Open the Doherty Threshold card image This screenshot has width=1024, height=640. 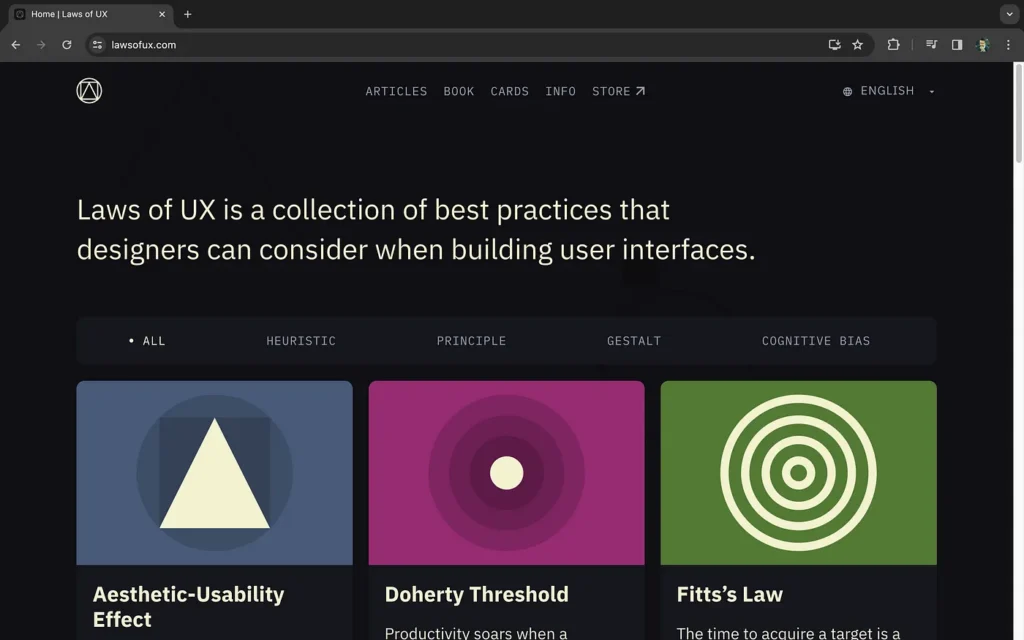tap(506, 473)
